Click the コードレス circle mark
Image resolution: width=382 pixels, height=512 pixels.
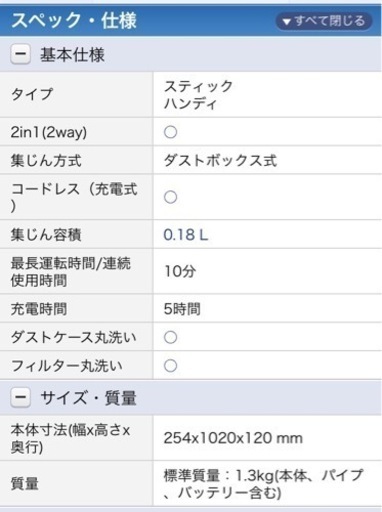pyautogui.click(x=170, y=197)
